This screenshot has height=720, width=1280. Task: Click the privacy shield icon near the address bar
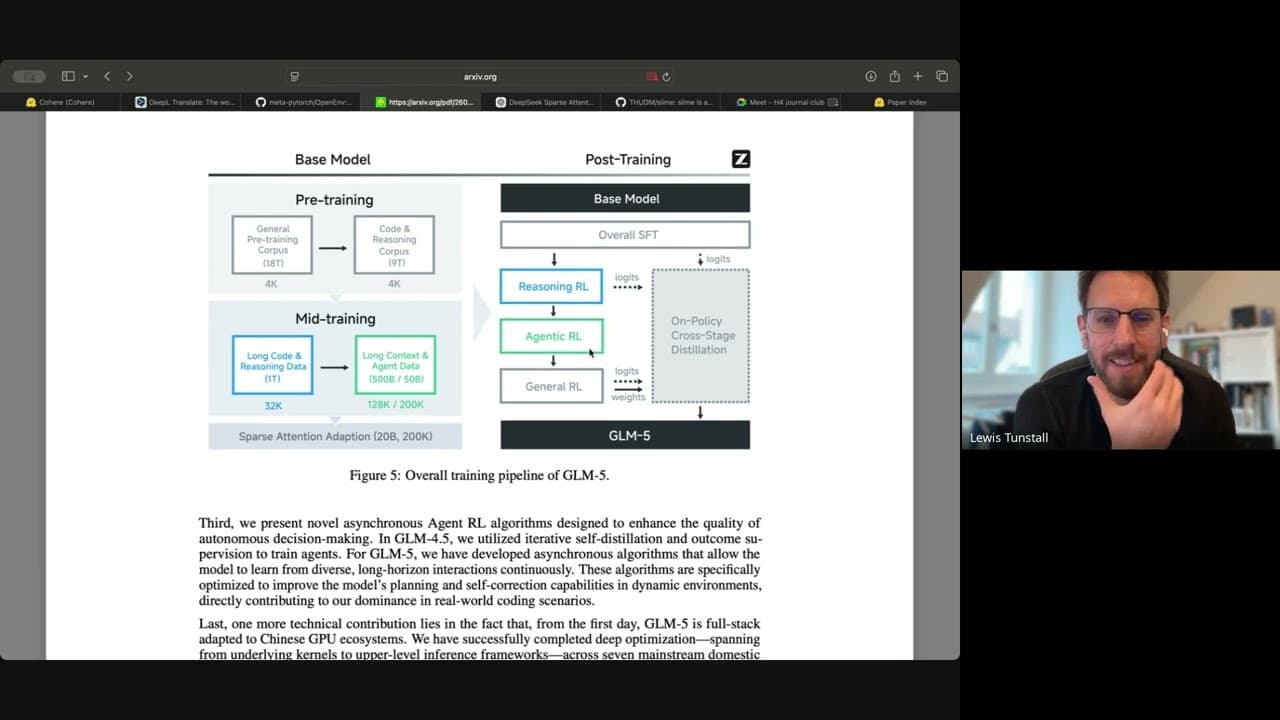[x=294, y=75]
